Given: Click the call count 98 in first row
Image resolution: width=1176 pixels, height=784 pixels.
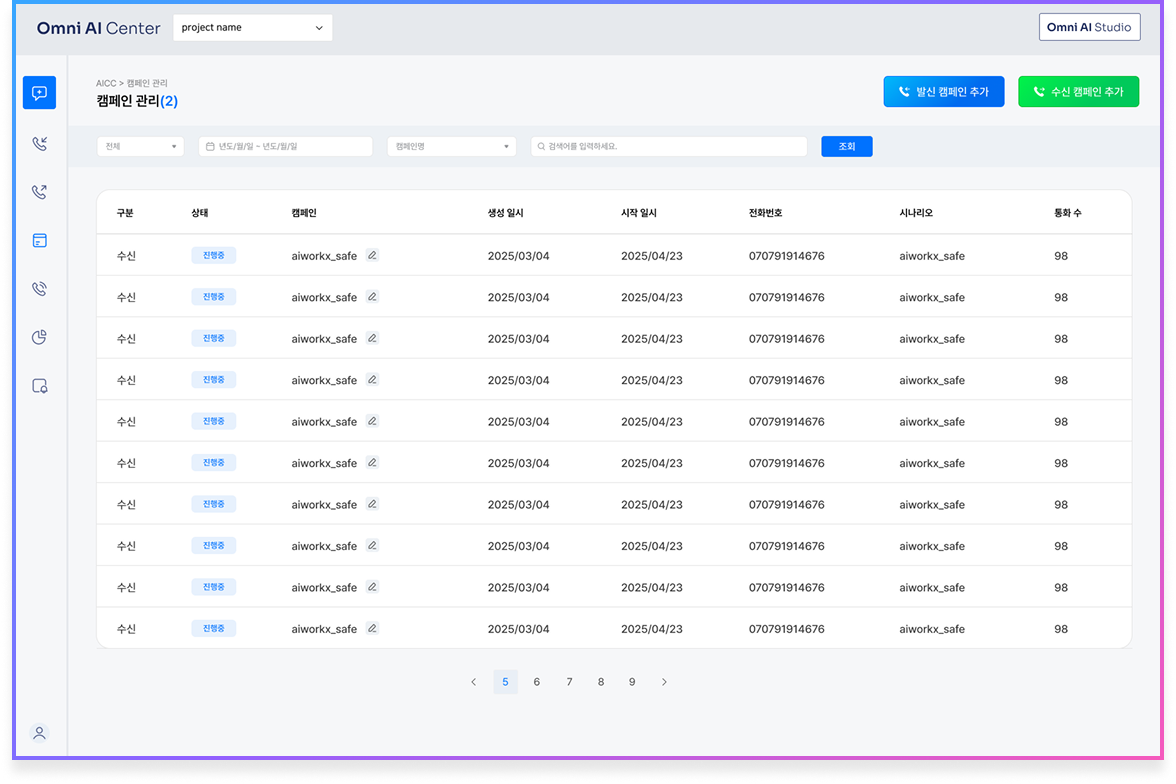Looking at the screenshot, I should point(1060,256).
